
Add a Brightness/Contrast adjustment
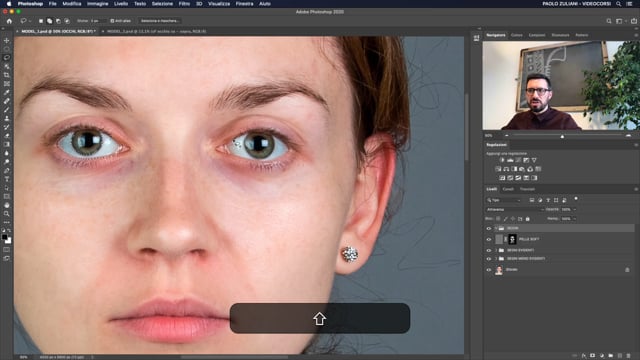[502, 160]
